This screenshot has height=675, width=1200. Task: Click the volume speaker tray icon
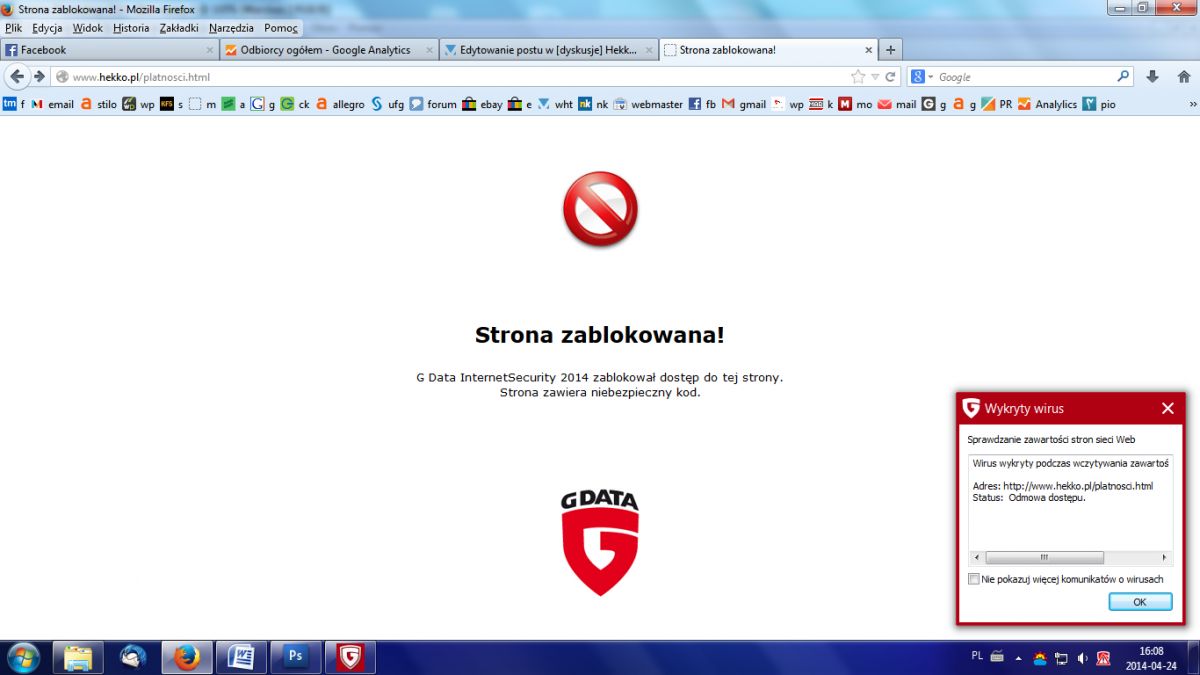tap(1082, 658)
